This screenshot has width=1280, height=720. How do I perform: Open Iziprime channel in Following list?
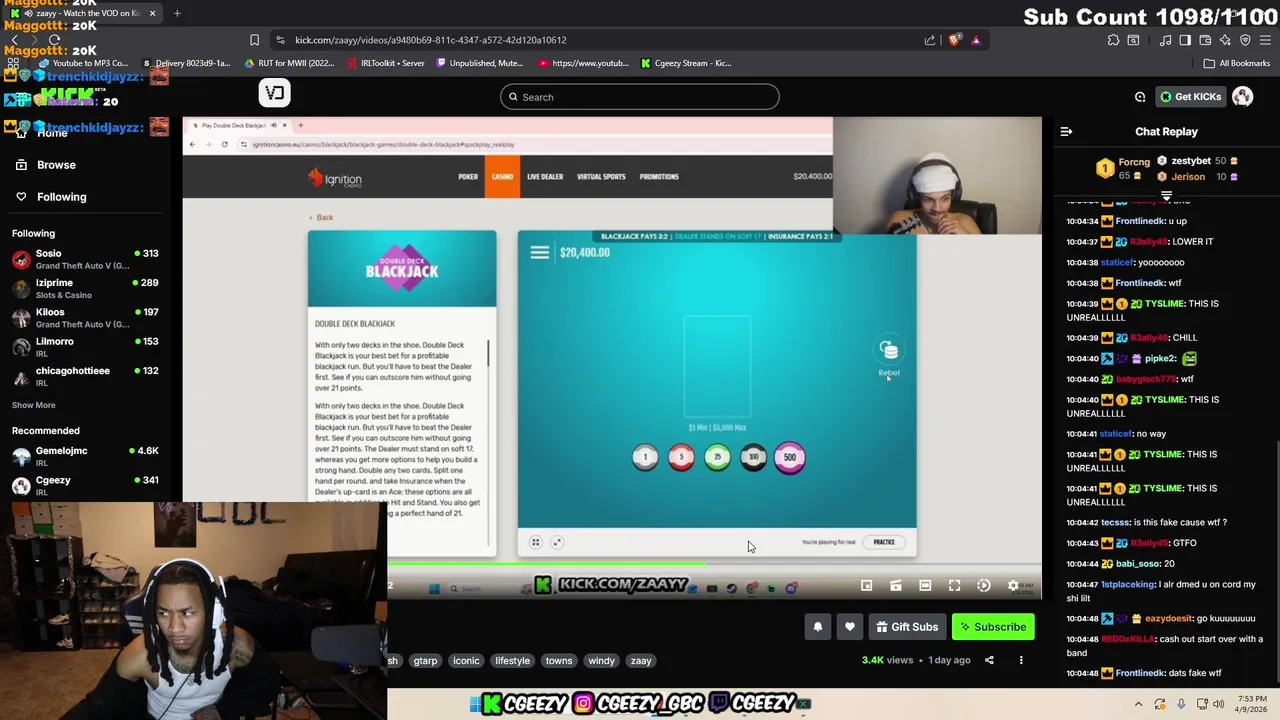(x=85, y=288)
